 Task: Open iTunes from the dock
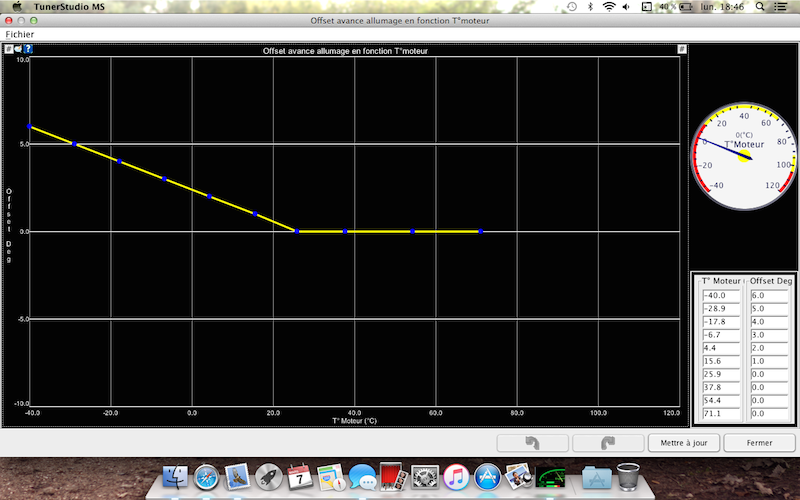click(x=456, y=478)
